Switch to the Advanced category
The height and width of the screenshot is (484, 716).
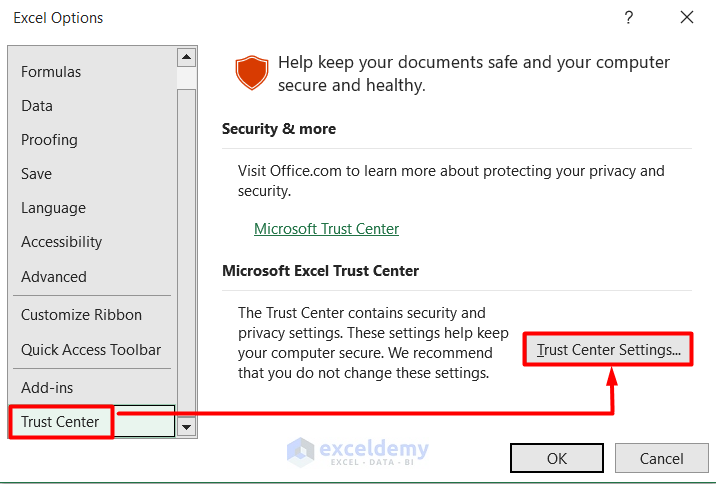point(54,277)
